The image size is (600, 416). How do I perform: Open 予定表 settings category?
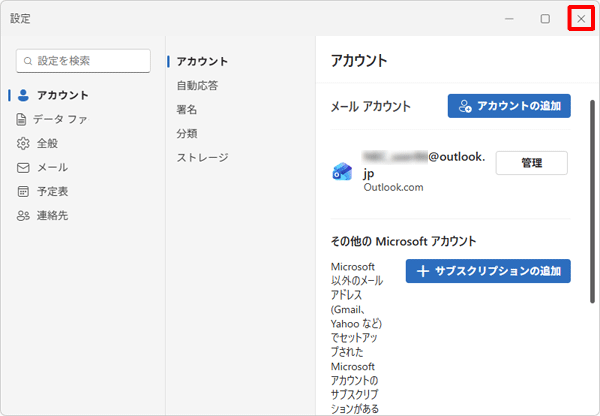[42, 191]
